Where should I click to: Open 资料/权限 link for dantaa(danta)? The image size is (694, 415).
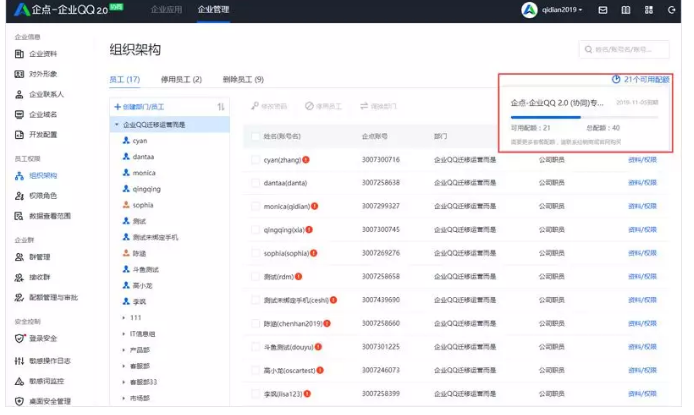(642, 183)
